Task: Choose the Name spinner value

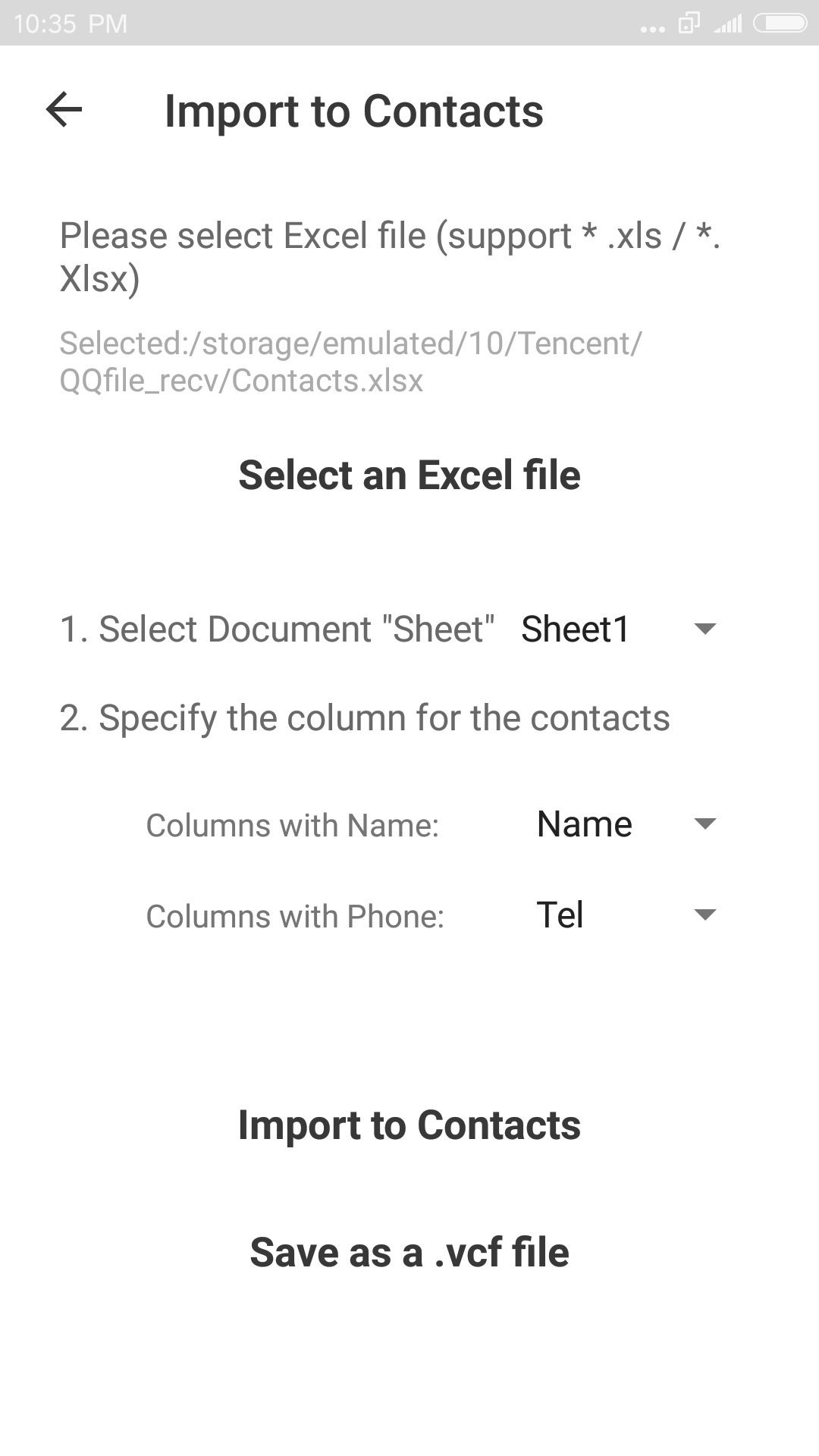Action: (584, 824)
